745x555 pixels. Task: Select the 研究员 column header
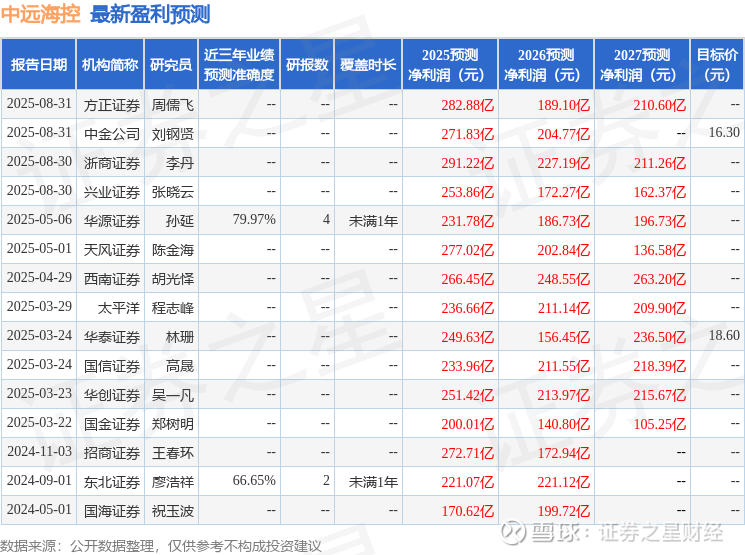(x=171, y=65)
